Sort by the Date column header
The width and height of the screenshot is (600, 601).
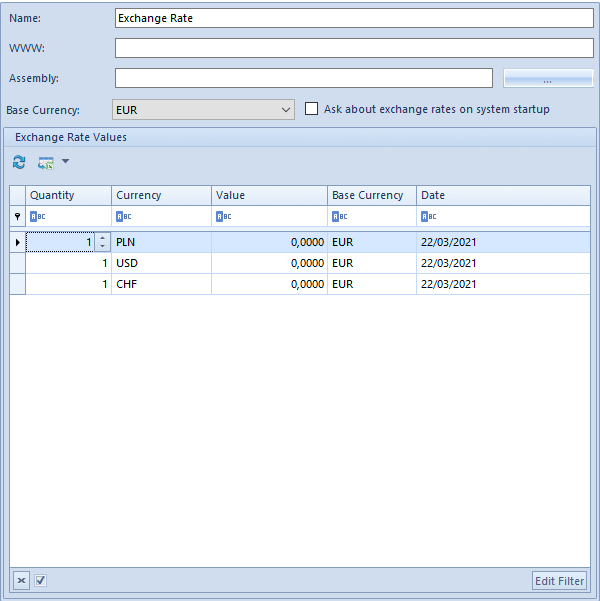click(x=503, y=195)
